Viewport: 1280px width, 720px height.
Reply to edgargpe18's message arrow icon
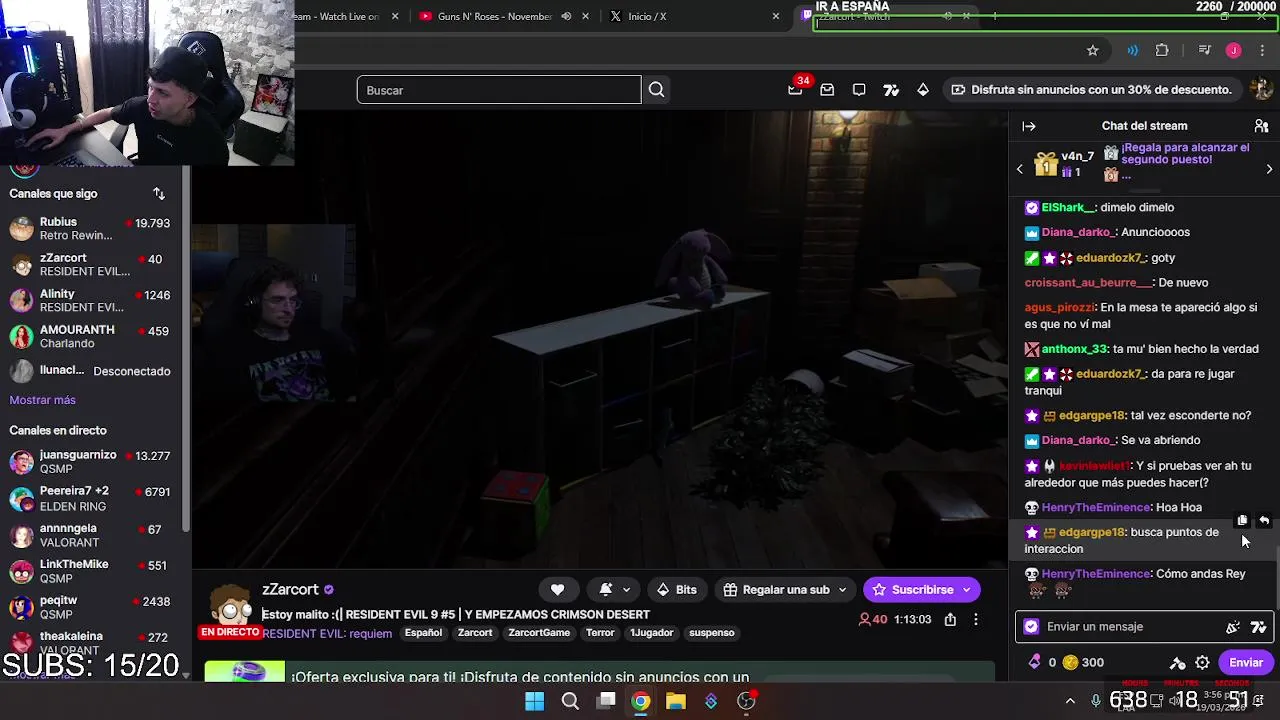[x=1264, y=520]
